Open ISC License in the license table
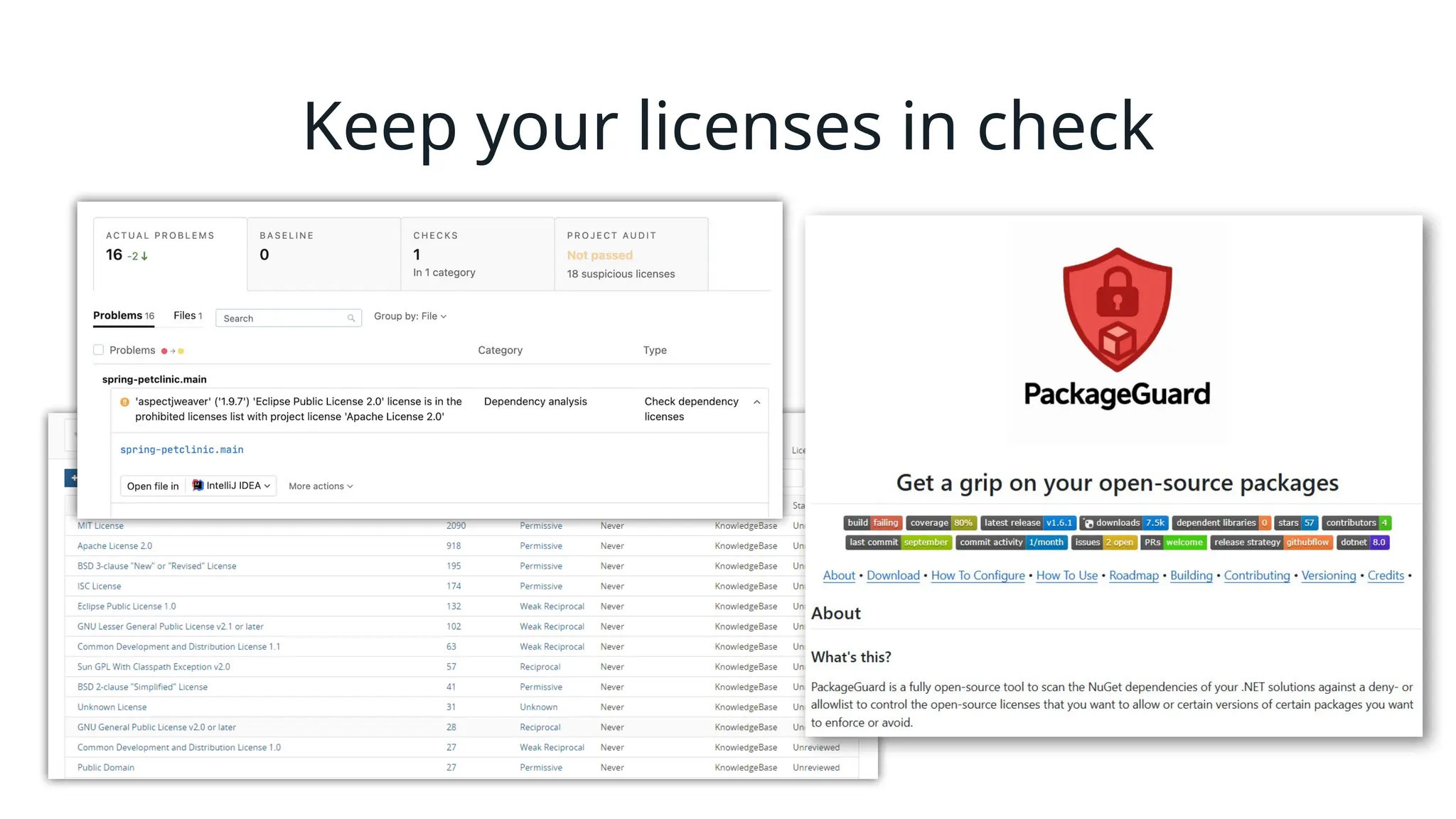 click(x=99, y=587)
